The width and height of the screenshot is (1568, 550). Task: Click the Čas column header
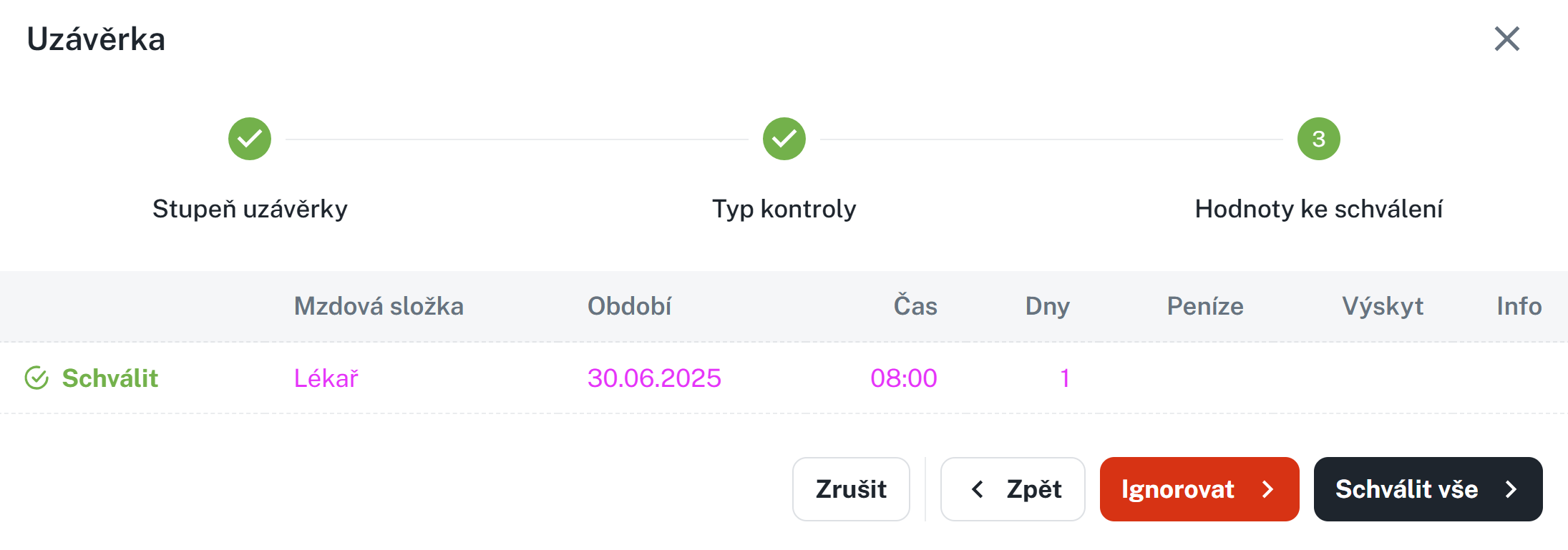(915, 306)
